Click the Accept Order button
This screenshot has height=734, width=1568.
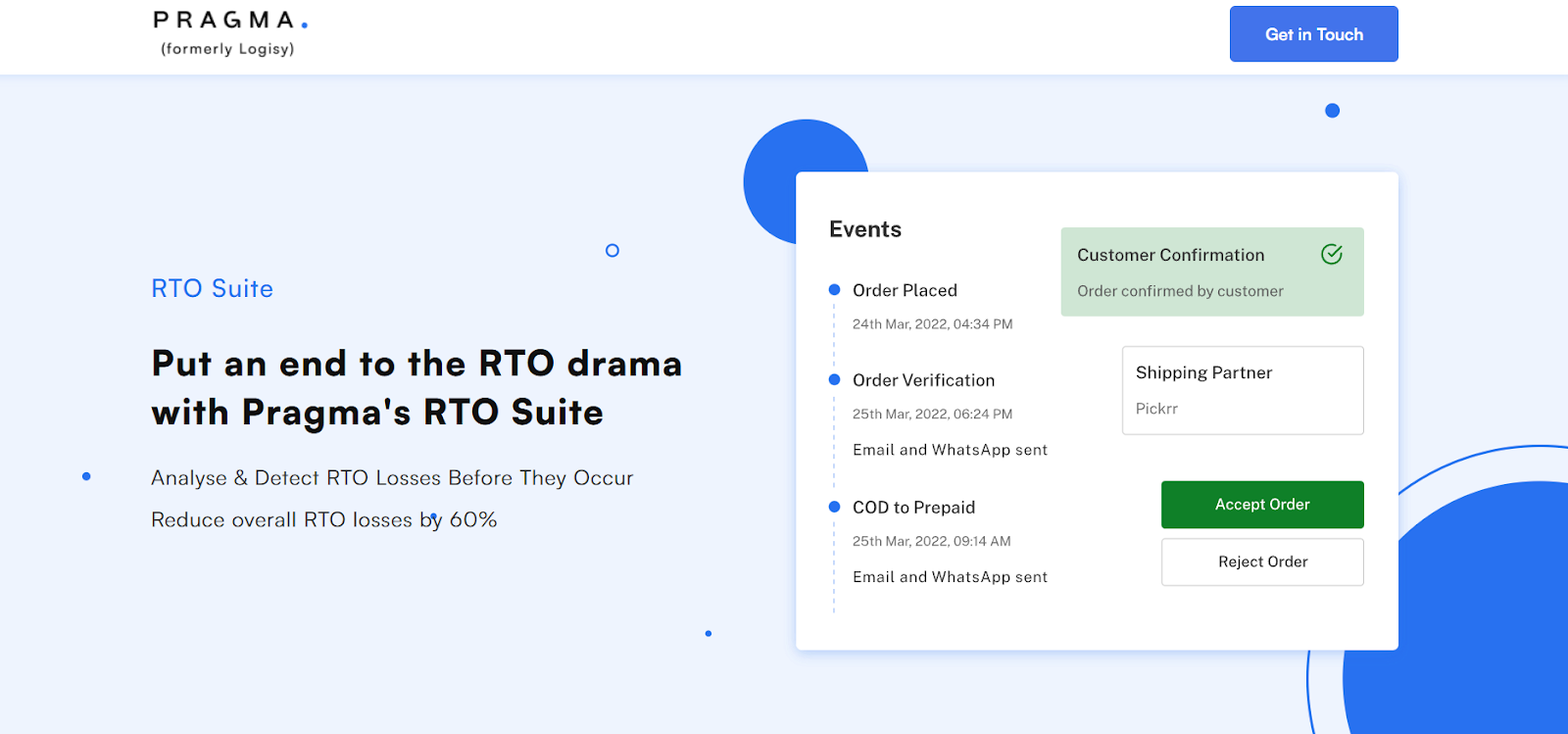1262,505
